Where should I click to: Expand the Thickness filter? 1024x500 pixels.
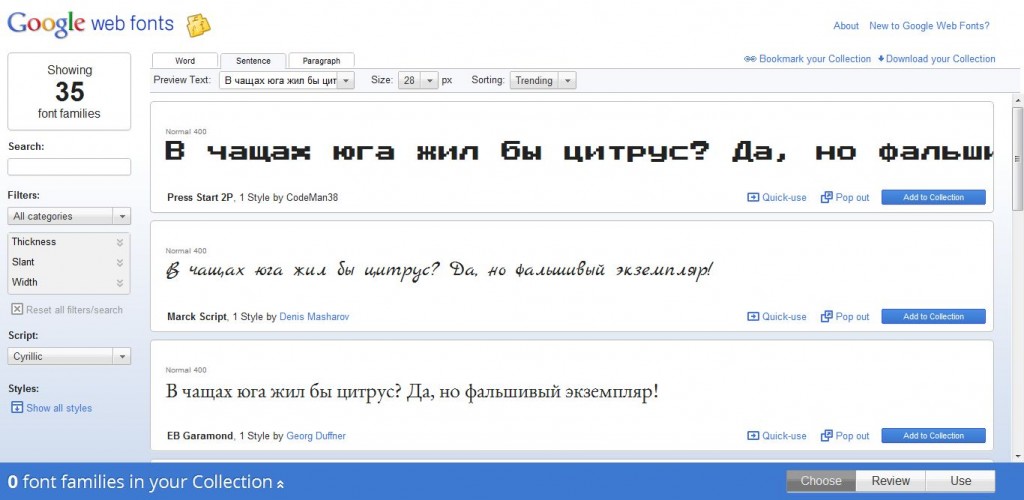click(120, 242)
